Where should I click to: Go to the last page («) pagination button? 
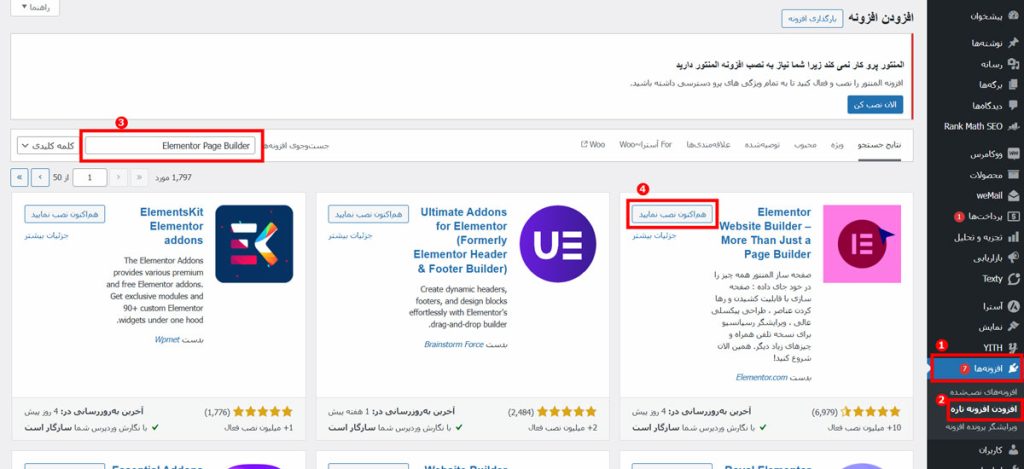point(20,177)
